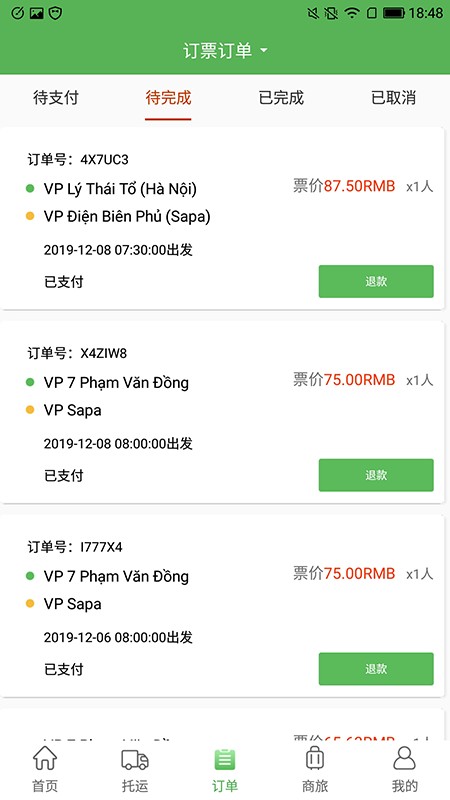The image size is (450, 800).
Task: Open the 商旅 luggage icon
Action: (315, 758)
